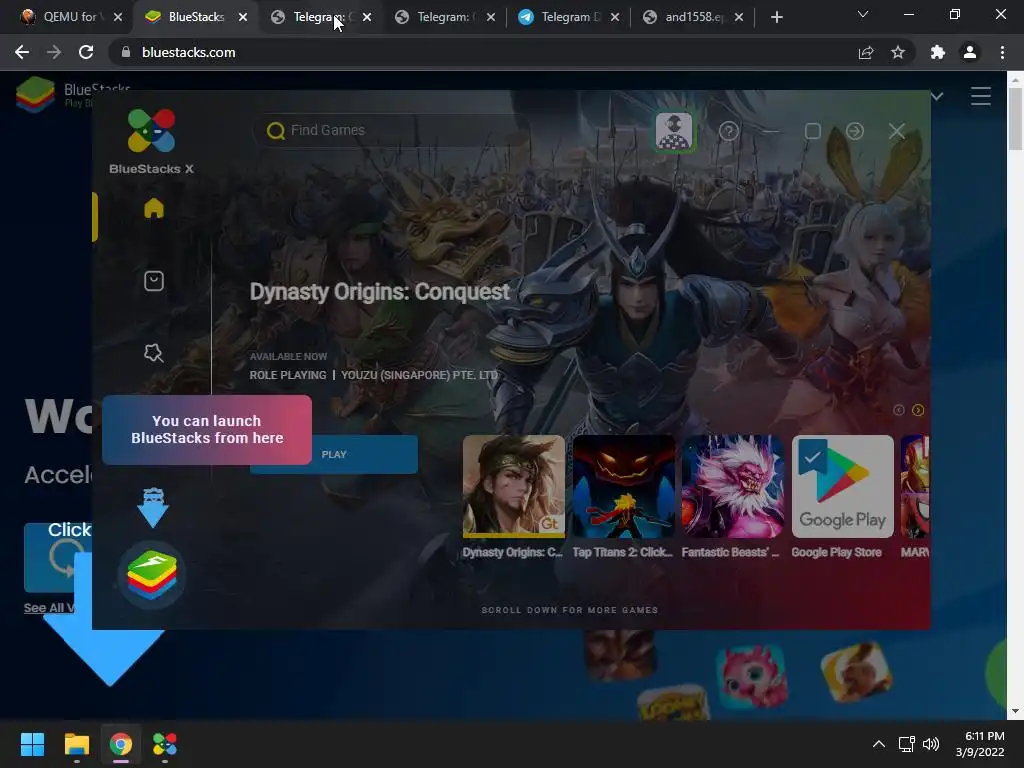Open Windows Start menu

pos(32,744)
